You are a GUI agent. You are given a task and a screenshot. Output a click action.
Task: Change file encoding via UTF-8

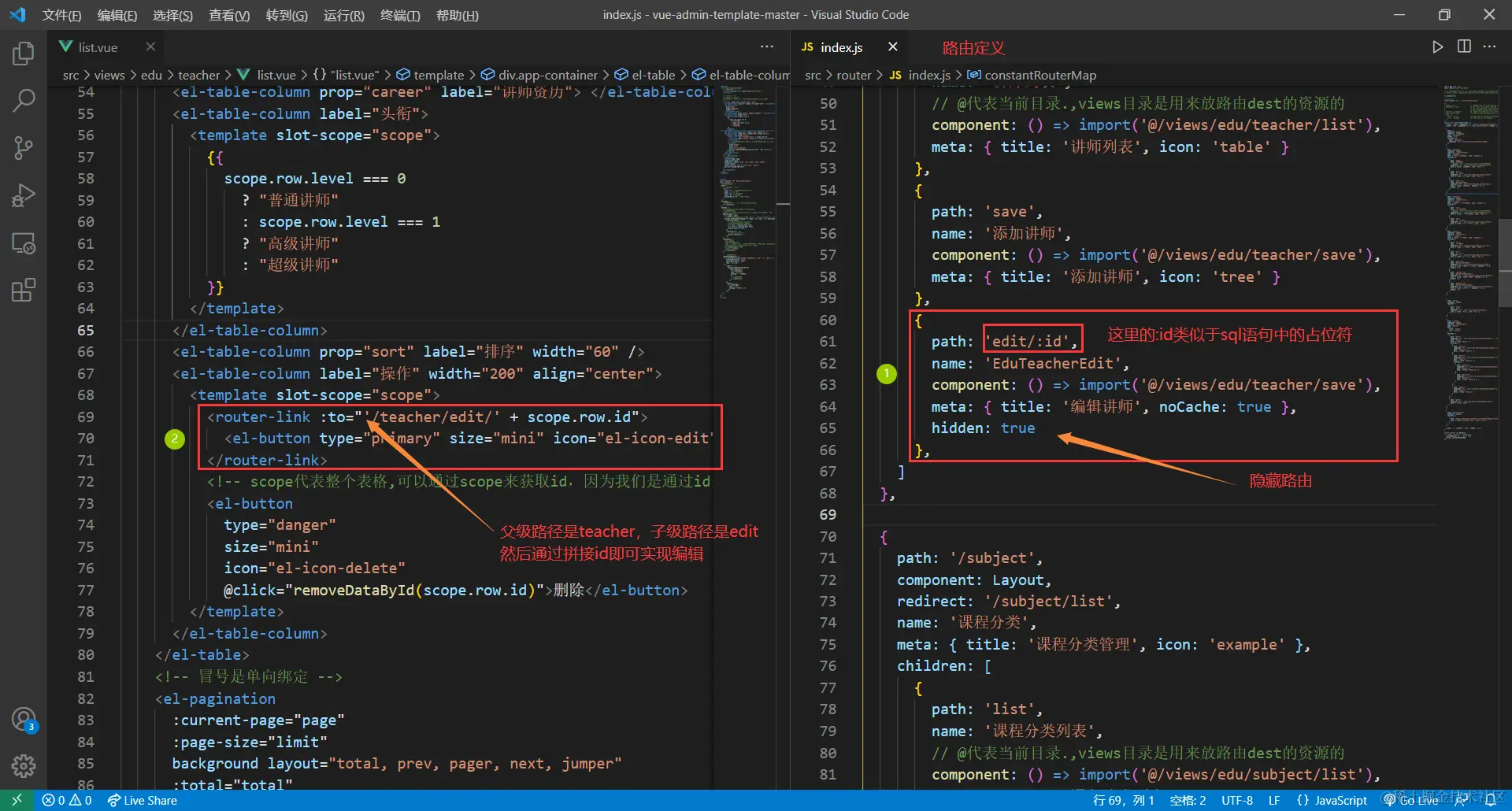(x=1237, y=801)
